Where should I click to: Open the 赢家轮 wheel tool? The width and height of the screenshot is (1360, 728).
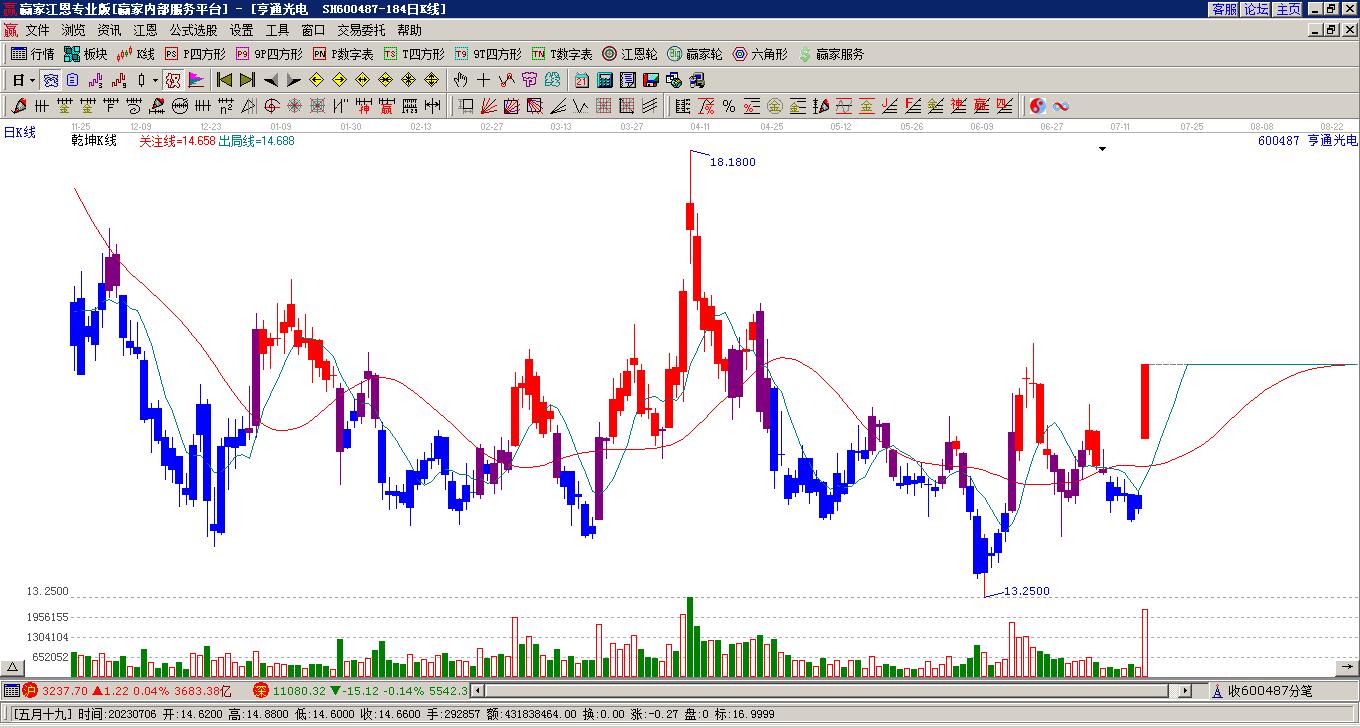695,54
